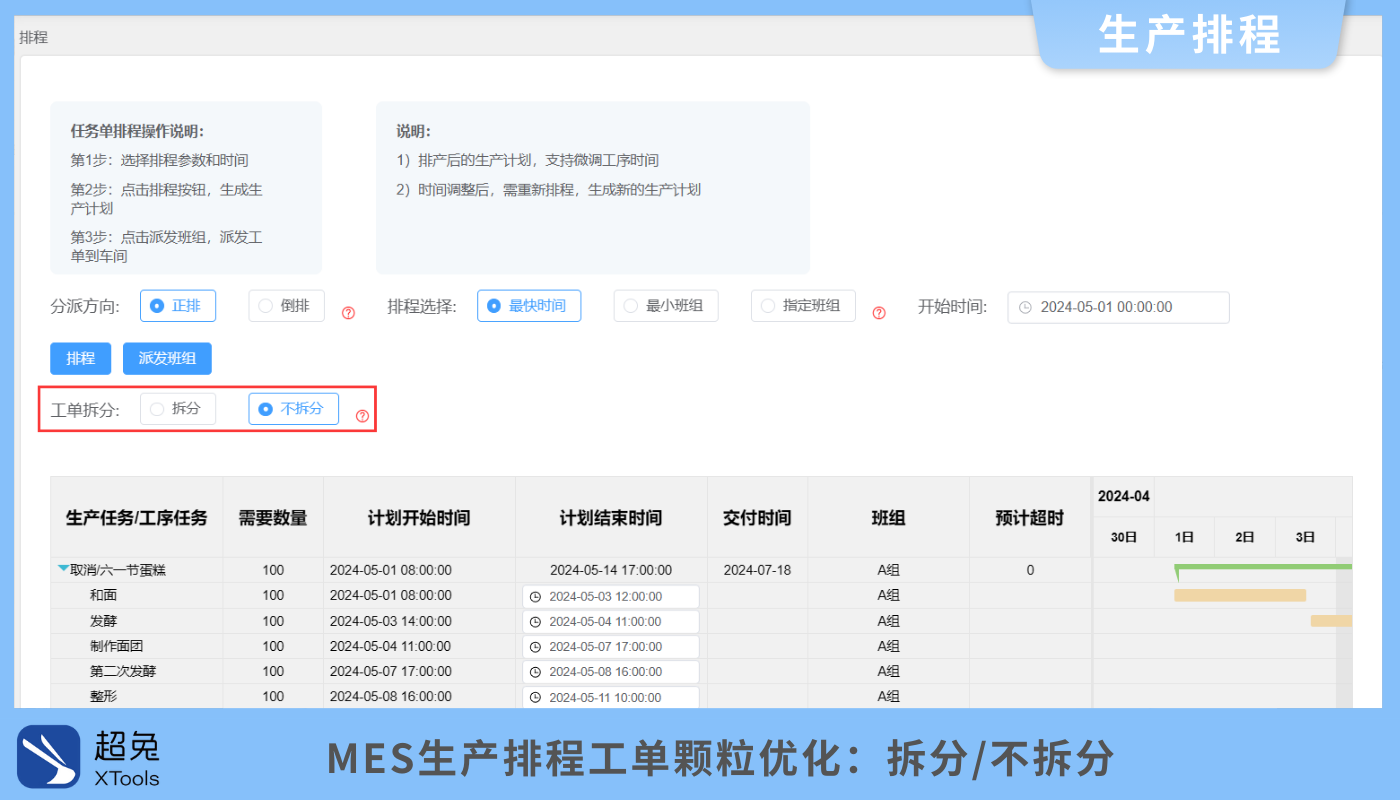Click the green Gantt bar for 取消/六一节蛋糕
1400x800 pixels.
pos(1263,567)
